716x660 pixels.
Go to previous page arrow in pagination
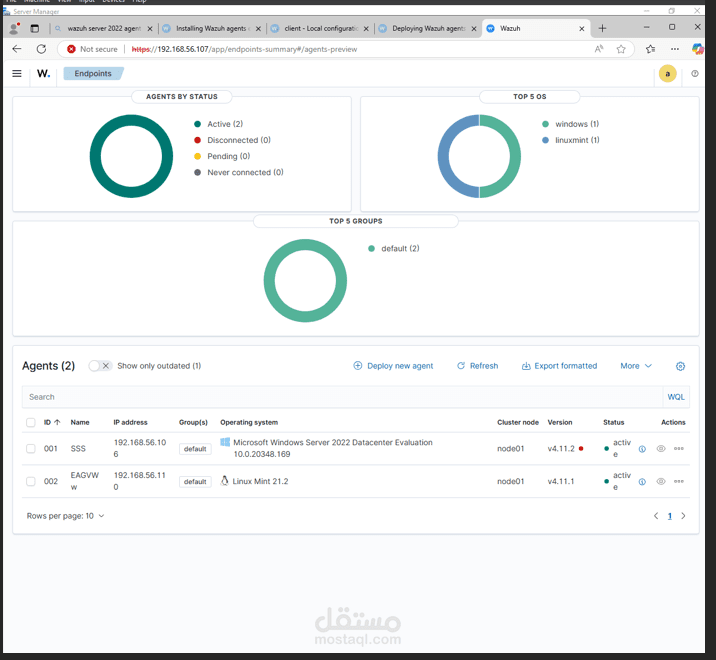(656, 516)
